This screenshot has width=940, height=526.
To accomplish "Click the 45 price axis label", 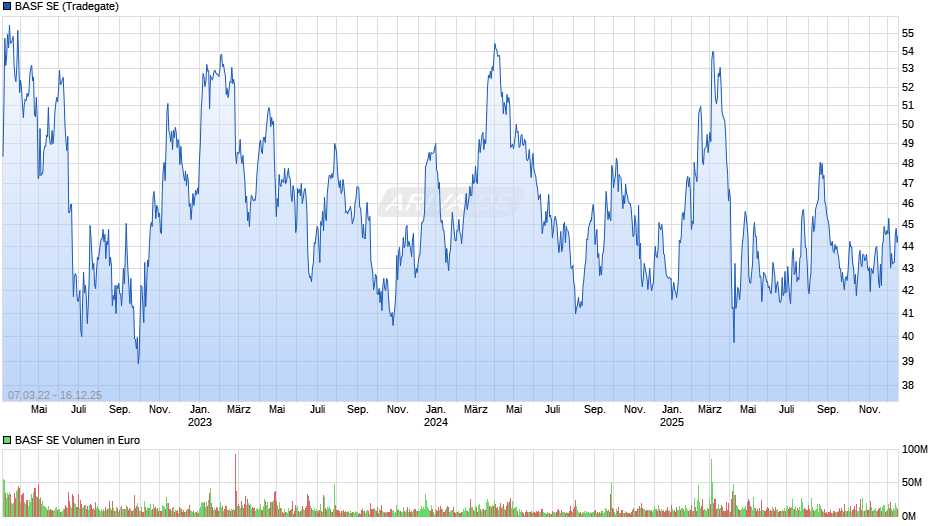I will (x=908, y=225).
